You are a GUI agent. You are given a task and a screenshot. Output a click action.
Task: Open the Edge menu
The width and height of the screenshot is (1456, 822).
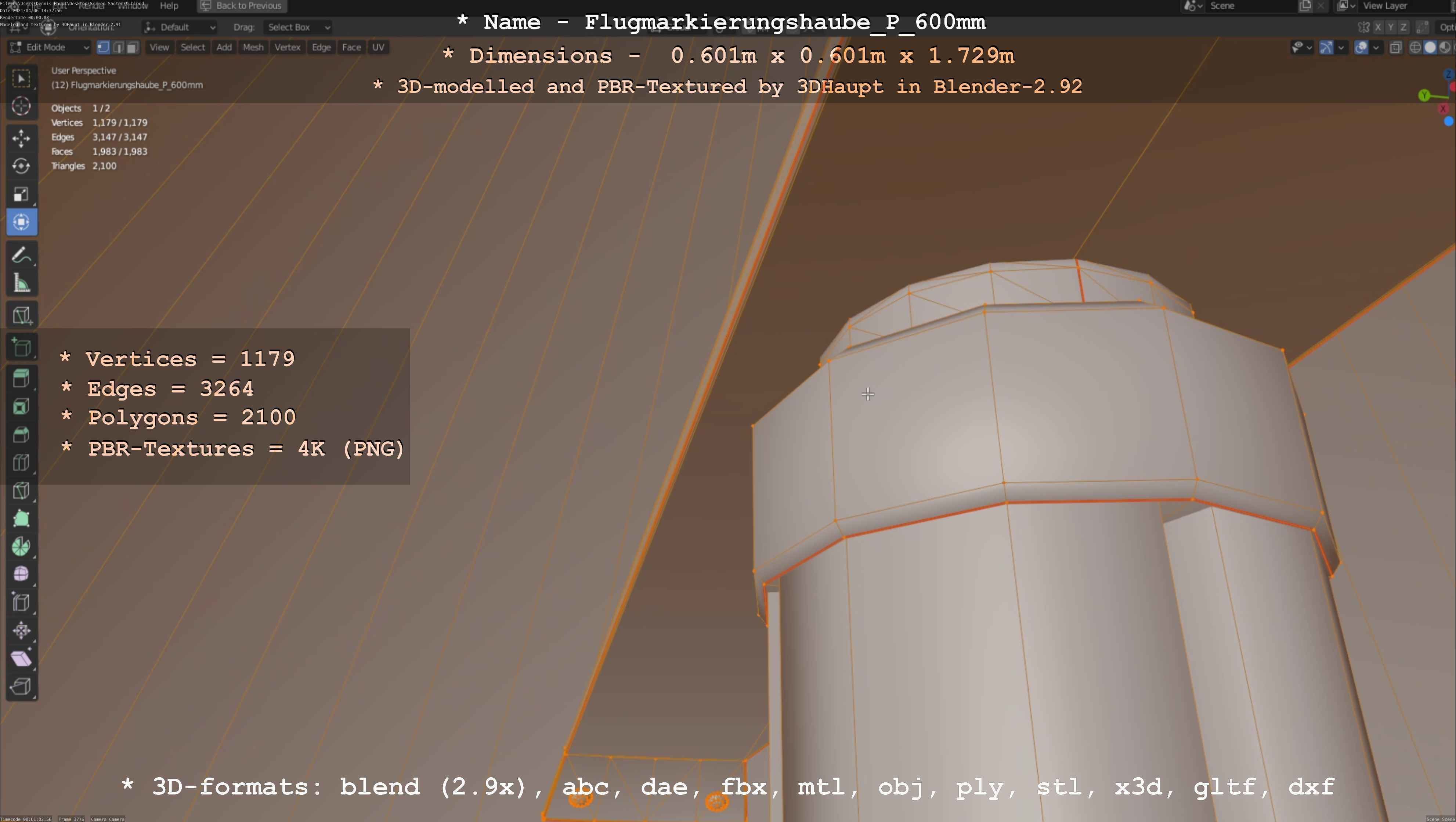(x=321, y=47)
